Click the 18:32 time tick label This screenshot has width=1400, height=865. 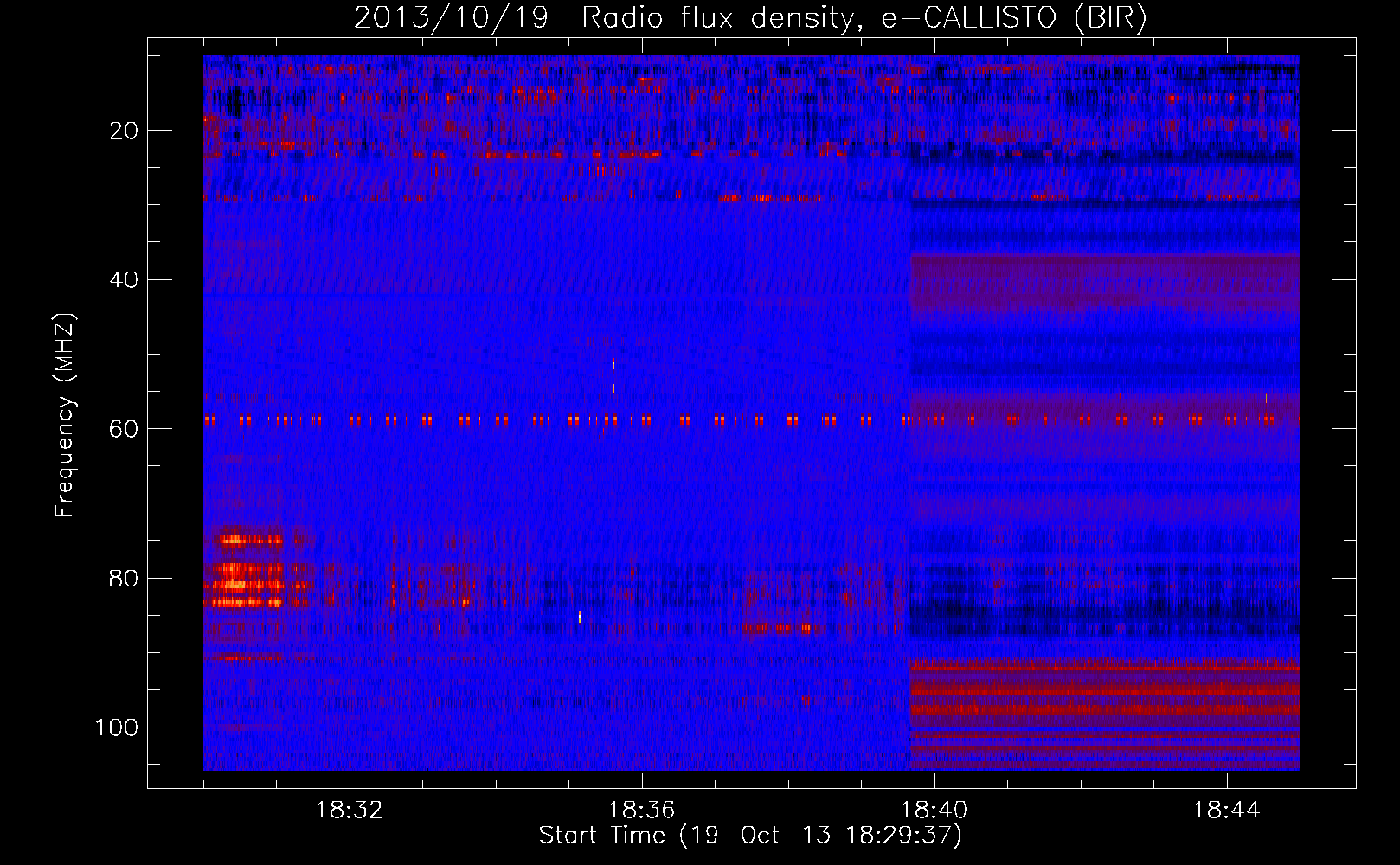click(x=350, y=811)
